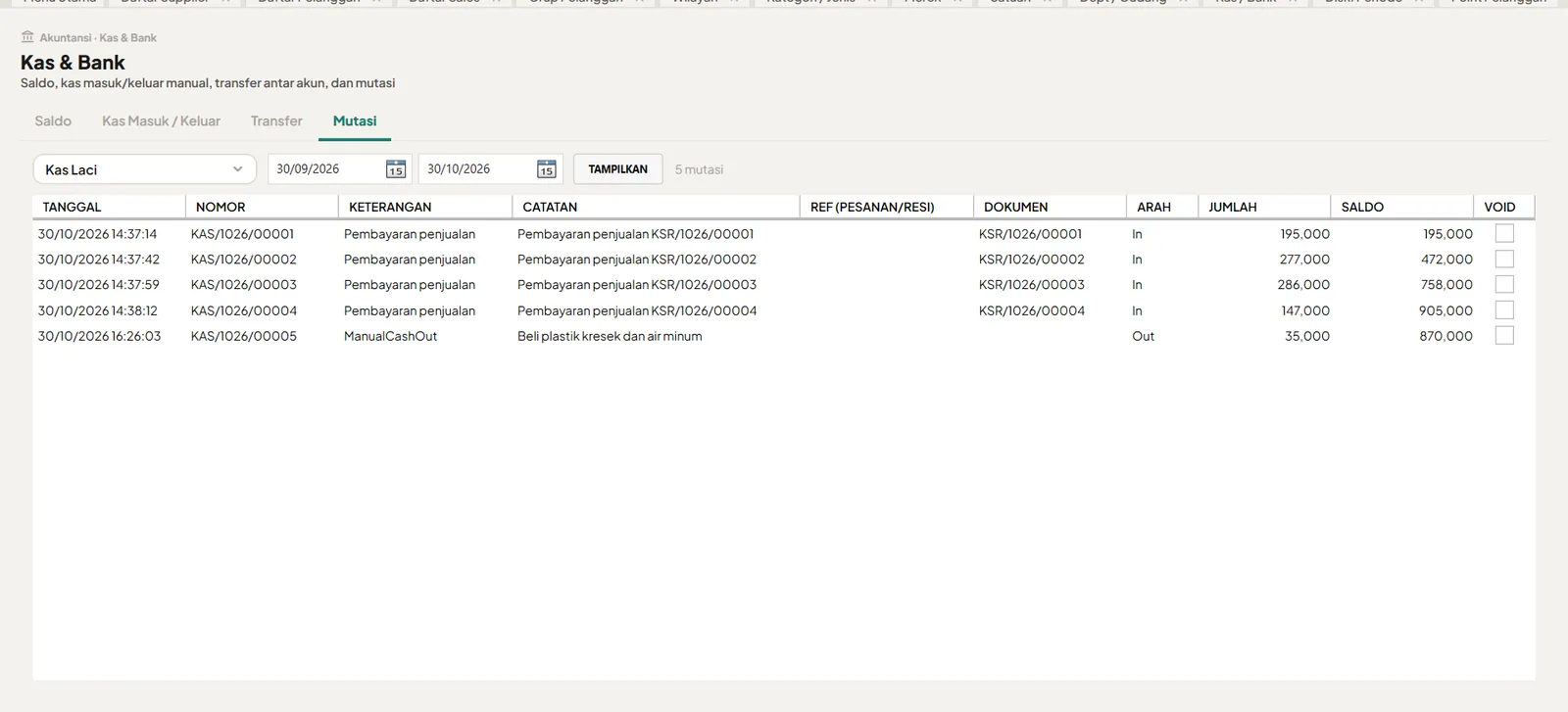Click the DOKUMEN column header
This screenshot has height=712, width=1568.
[1050, 207]
